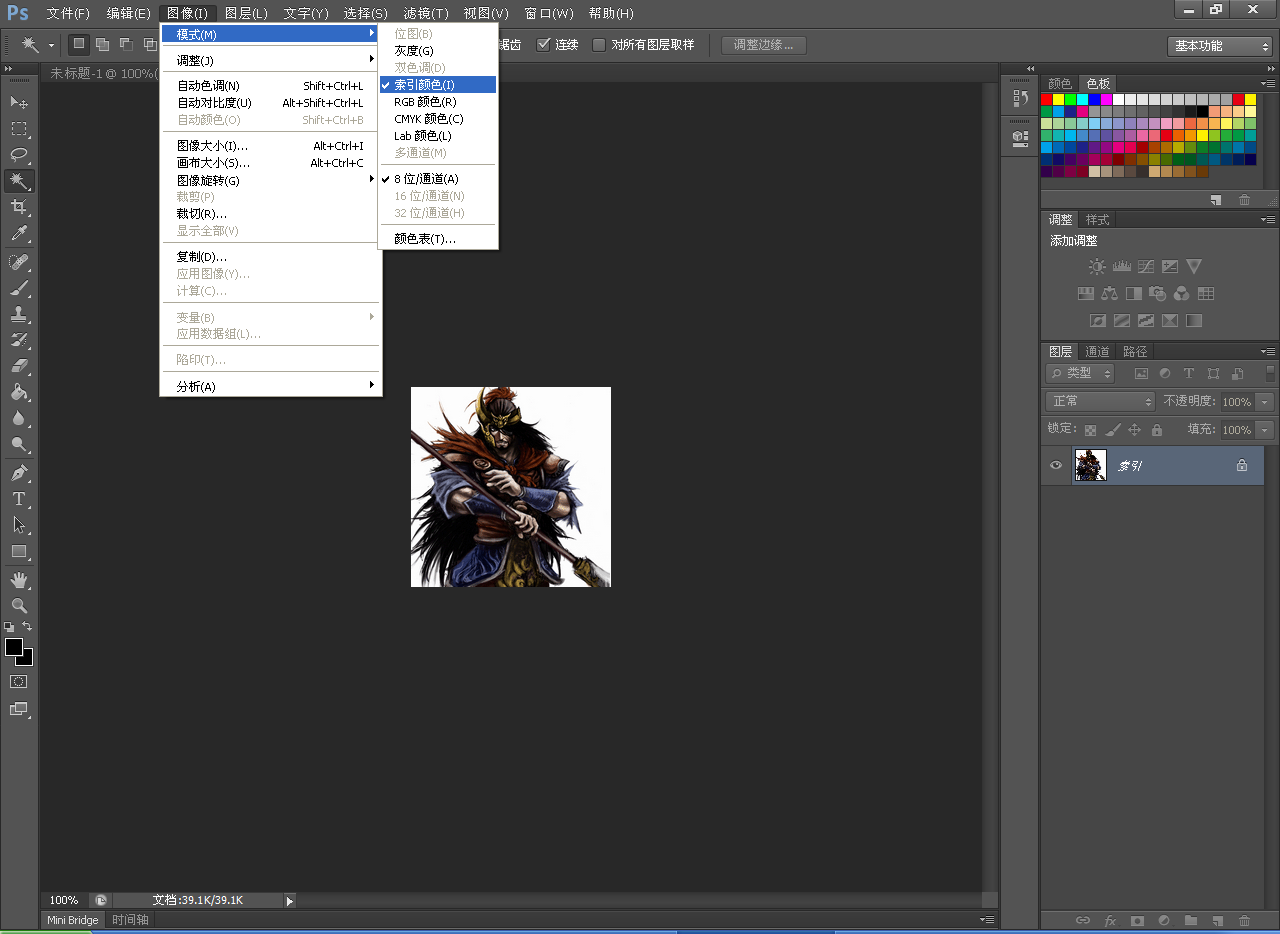Select the Zoom tool

coord(19,606)
